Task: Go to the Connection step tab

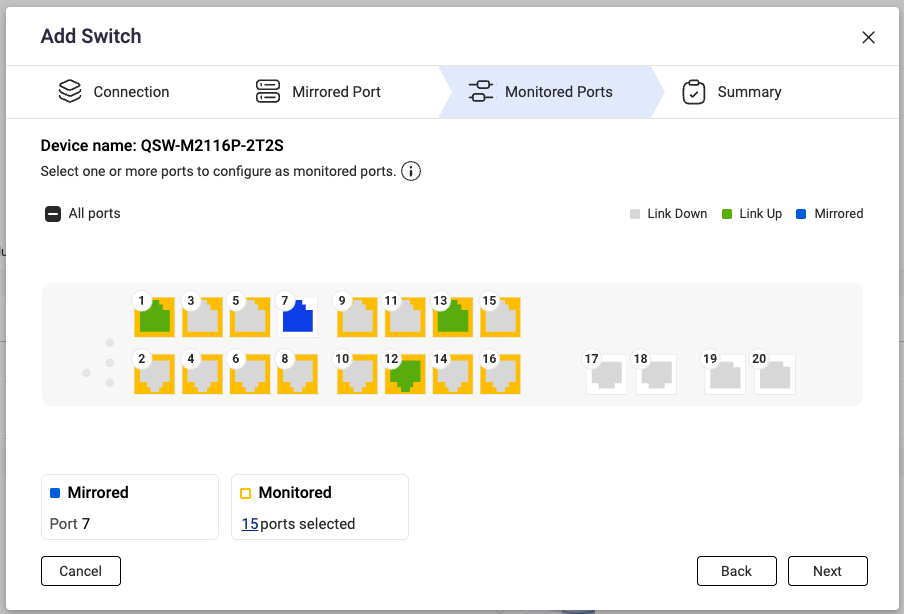Action: coord(113,92)
